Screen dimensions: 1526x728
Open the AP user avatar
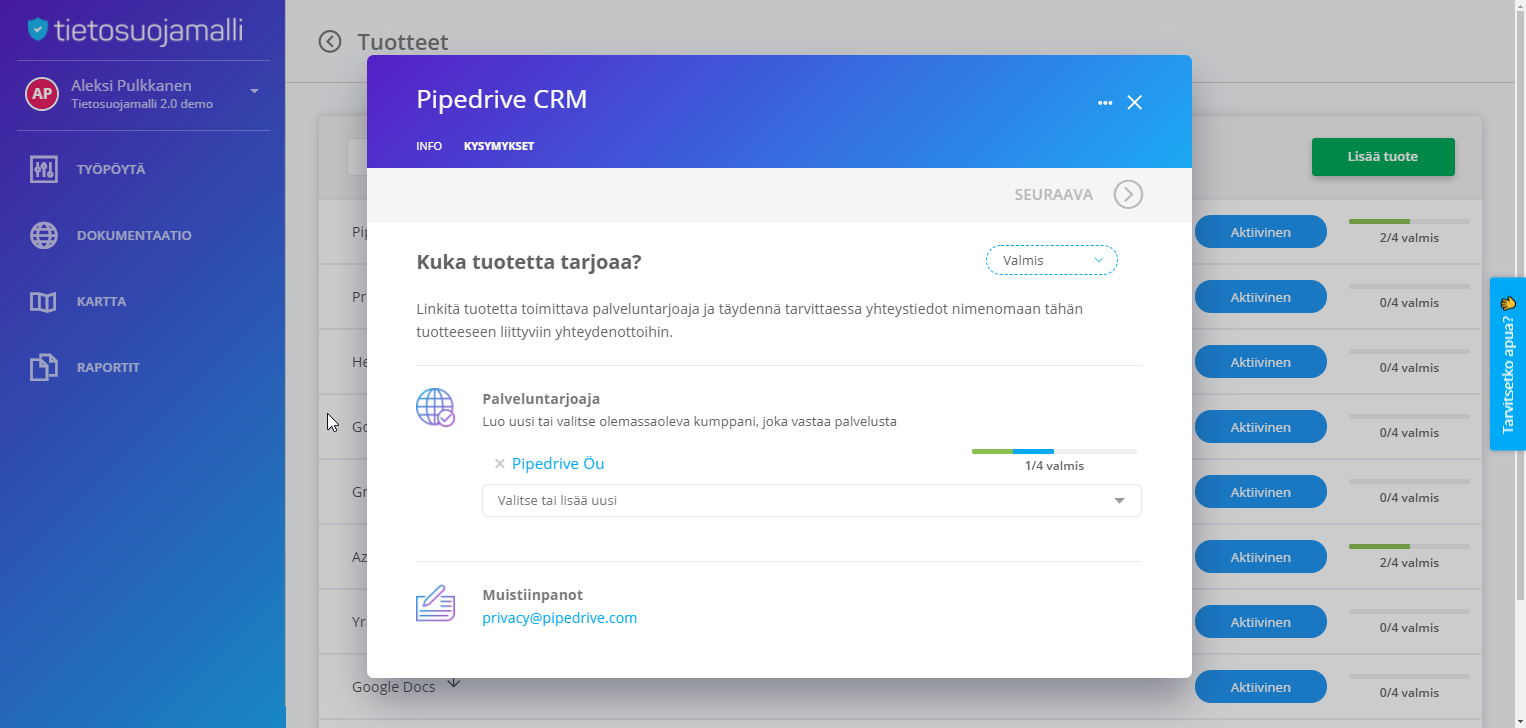(41, 94)
